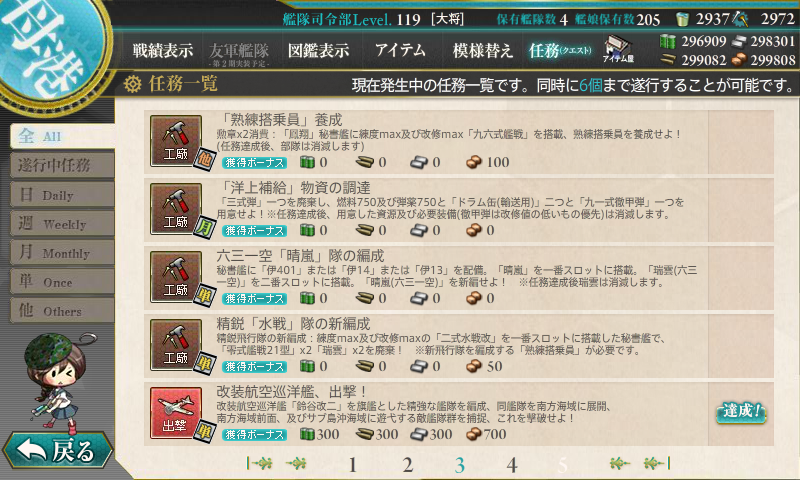This screenshot has height=480, width=800.
Task: Jump to quest page 4
Action: pos(512,465)
